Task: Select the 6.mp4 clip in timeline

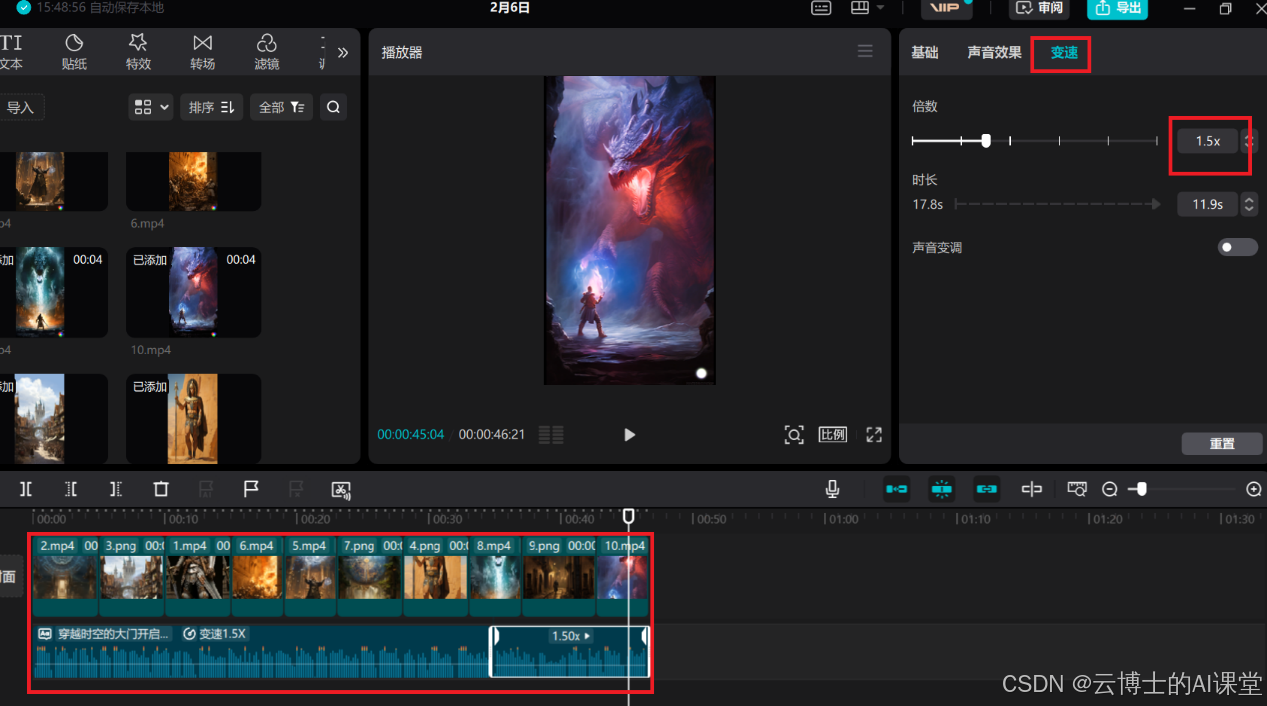Action: pos(258,577)
